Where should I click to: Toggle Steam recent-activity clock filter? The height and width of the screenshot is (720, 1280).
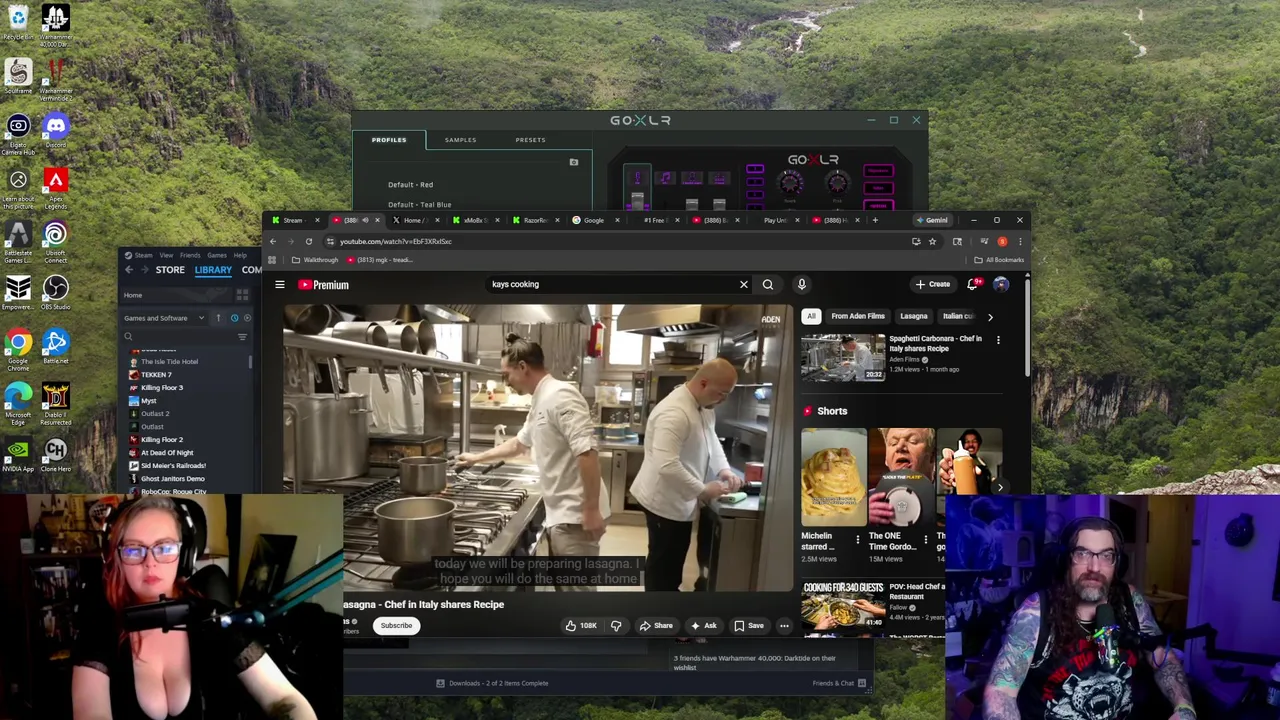pyautogui.click(x=234, y=318)
